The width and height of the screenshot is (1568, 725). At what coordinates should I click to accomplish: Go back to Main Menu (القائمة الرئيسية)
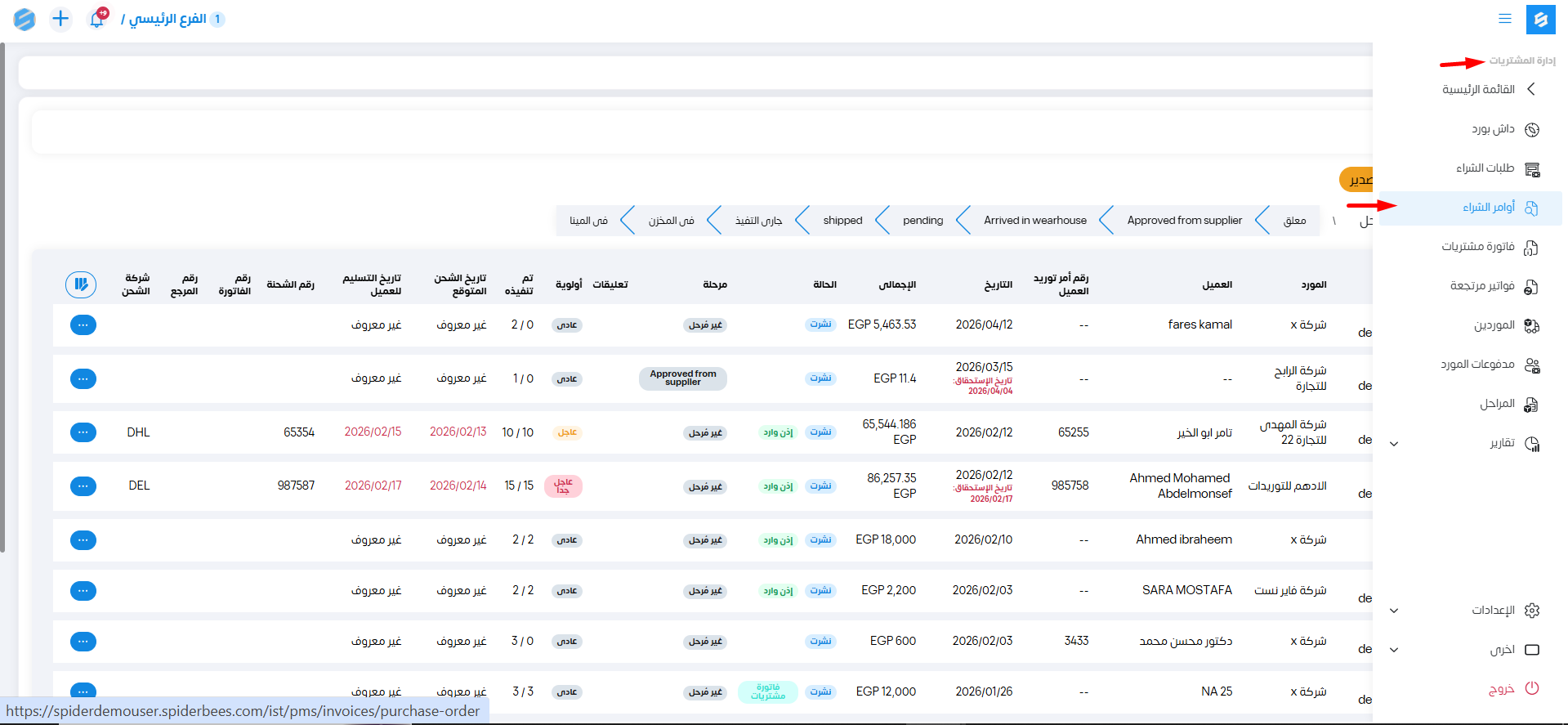(1478, 89)
